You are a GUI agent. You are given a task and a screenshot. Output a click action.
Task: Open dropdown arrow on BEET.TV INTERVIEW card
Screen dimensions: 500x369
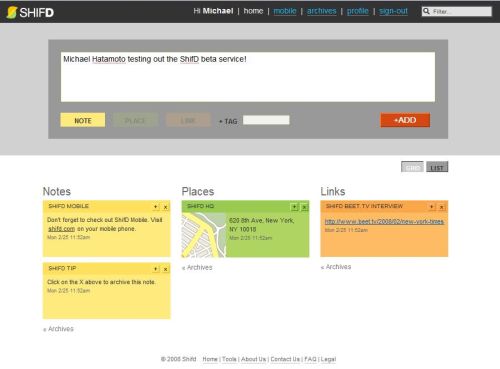pos(432,207)
